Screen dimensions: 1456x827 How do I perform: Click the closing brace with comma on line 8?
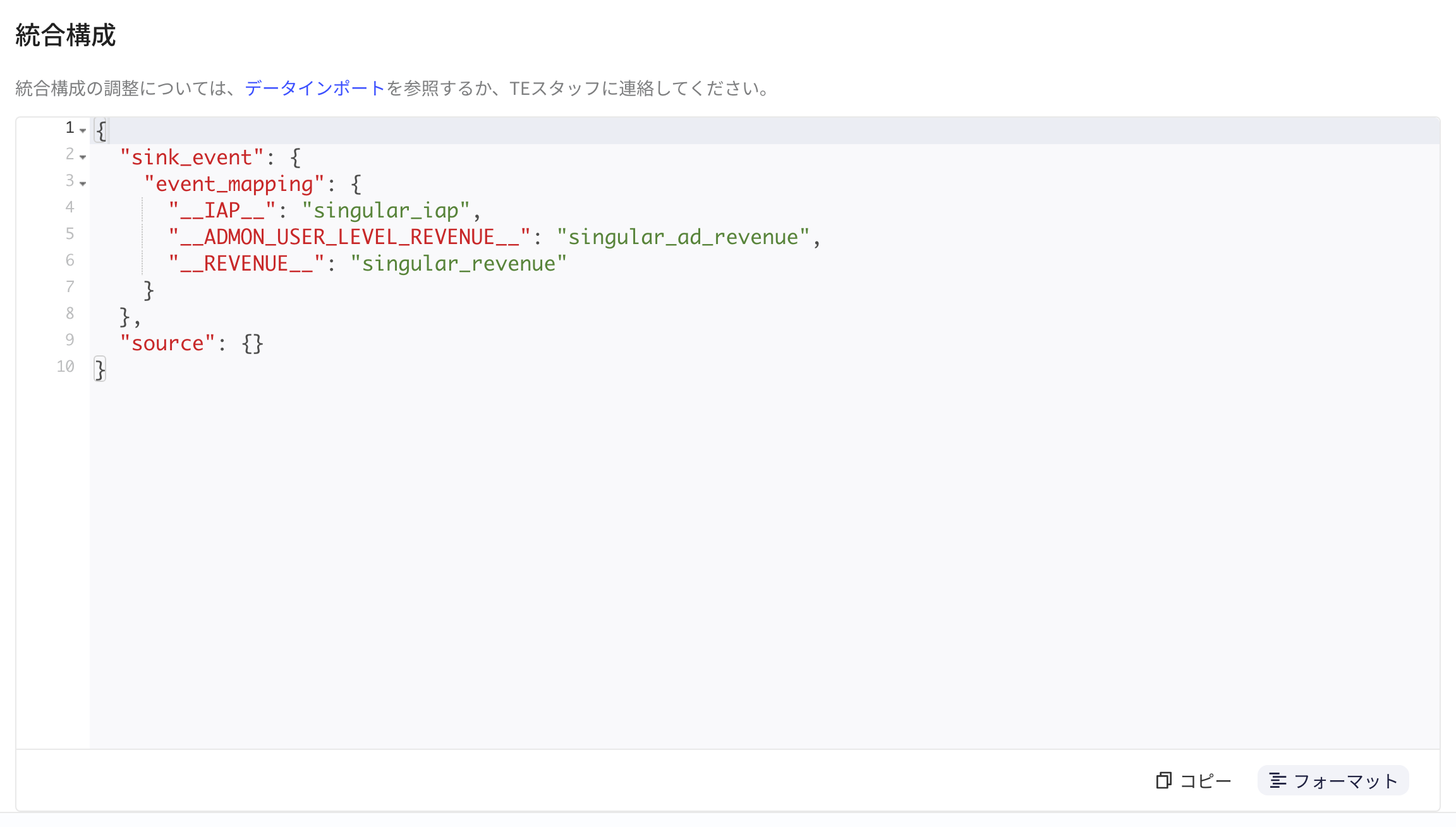130,317
